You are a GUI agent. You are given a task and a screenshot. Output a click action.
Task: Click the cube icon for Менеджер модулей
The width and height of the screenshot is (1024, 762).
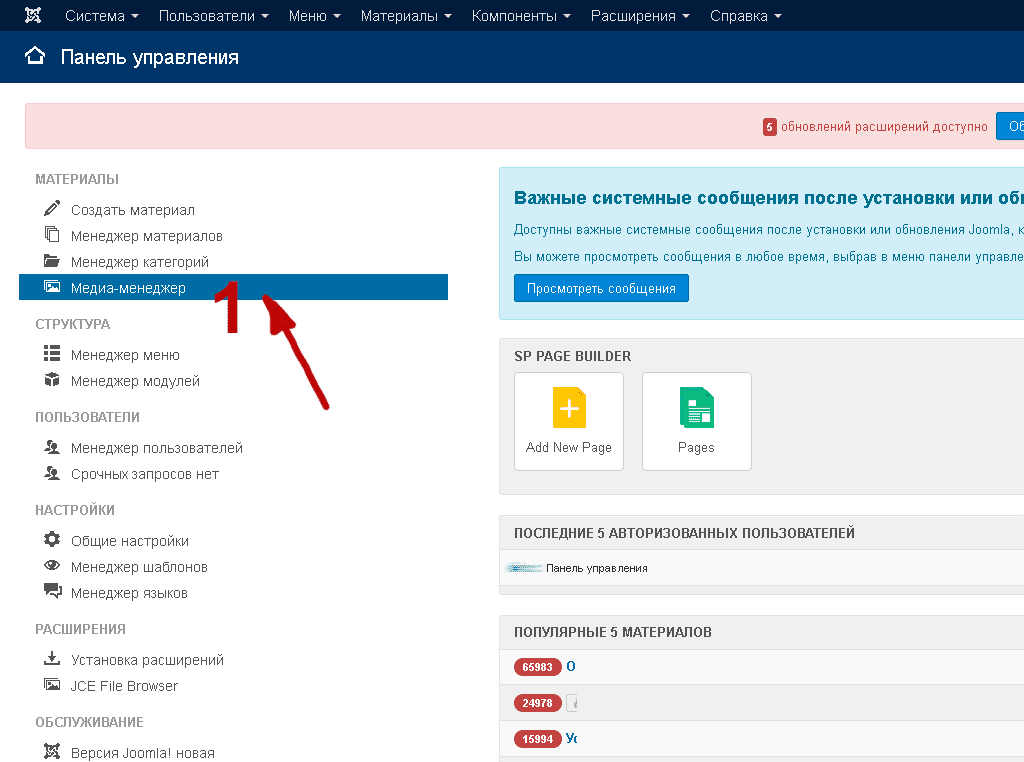[x=52, y=380]
